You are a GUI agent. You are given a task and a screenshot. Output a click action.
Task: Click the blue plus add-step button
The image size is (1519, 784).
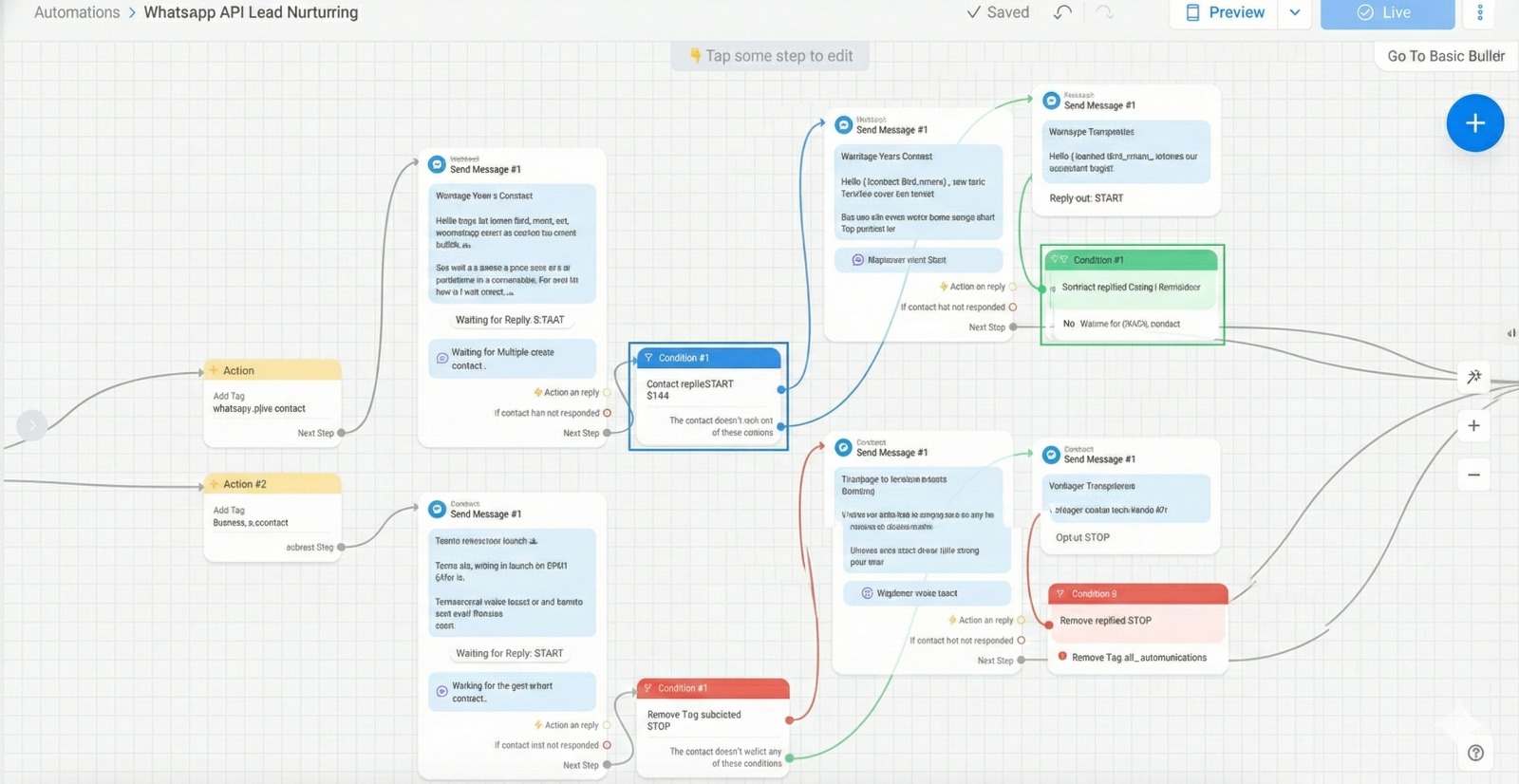tap(1474, 123)
